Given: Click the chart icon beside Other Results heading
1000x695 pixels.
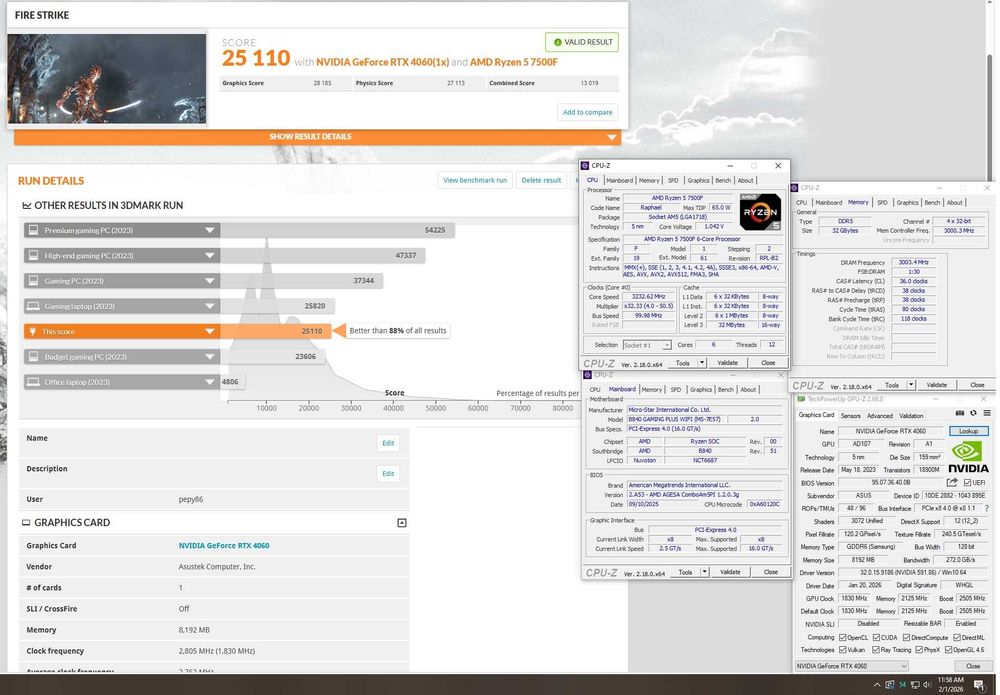Looking at the screenshot, I should [26, 205].
